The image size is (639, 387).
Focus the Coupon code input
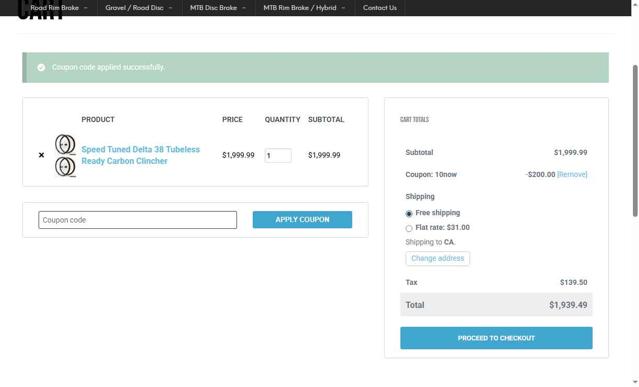pos(137,220)
